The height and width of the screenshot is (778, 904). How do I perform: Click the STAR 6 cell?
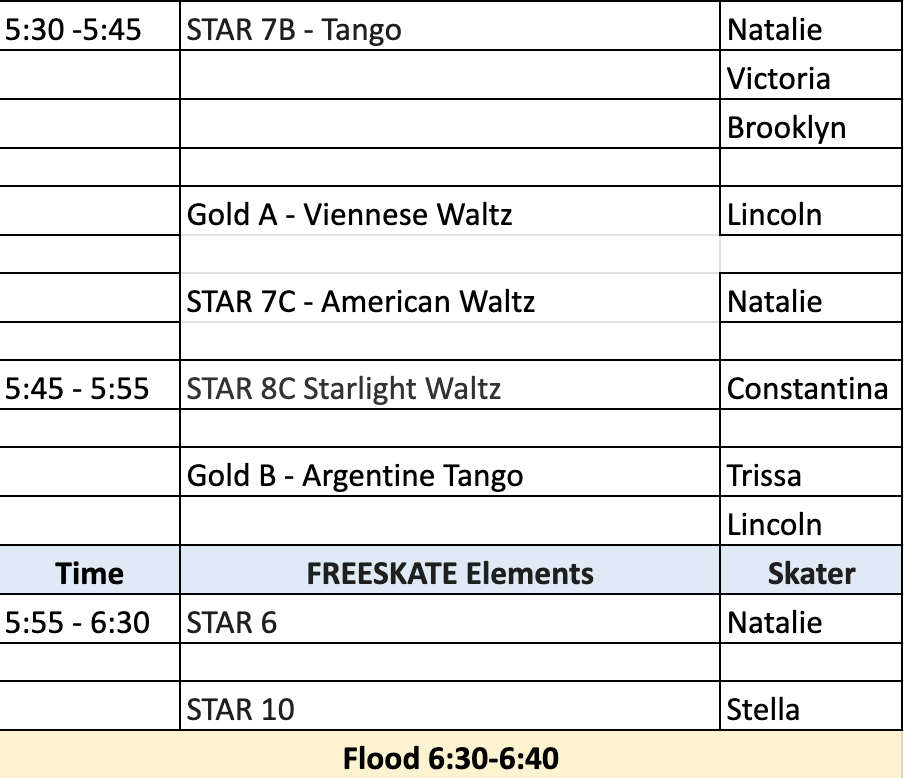[x=450, y=619]
